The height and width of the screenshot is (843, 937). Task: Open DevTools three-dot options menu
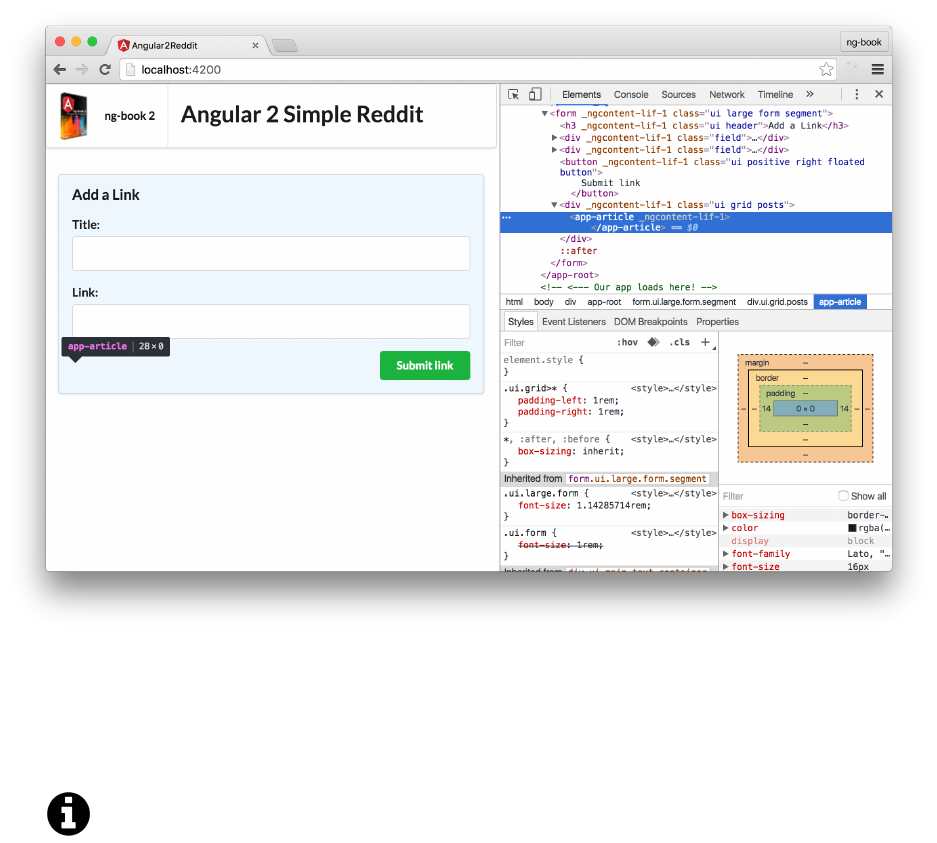[x=856, y=94]
